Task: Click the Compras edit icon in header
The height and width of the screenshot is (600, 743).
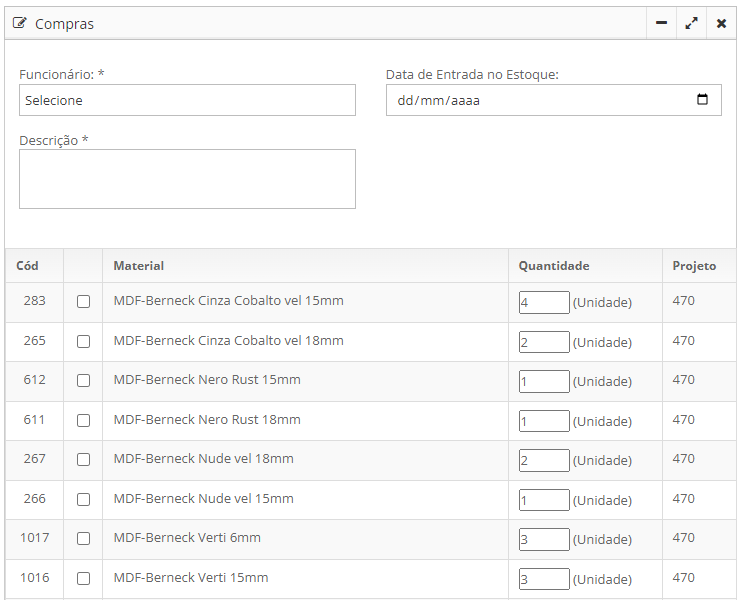Action: pos(20,23)
